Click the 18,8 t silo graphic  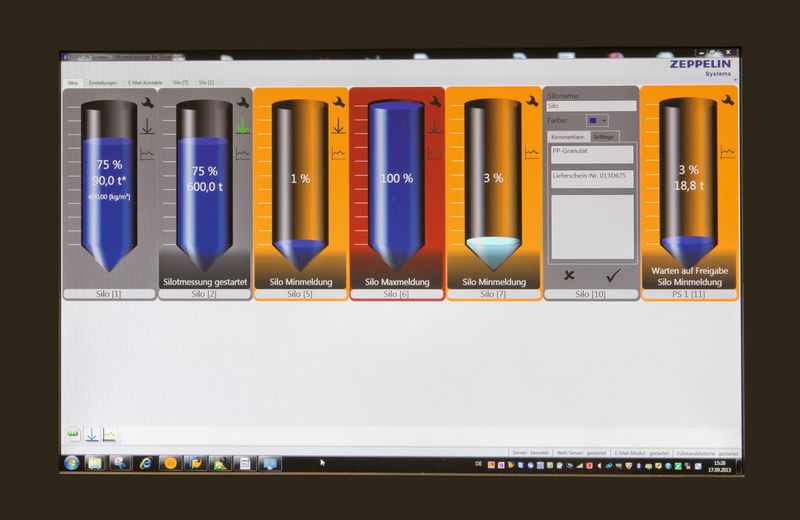pos(688,183)
